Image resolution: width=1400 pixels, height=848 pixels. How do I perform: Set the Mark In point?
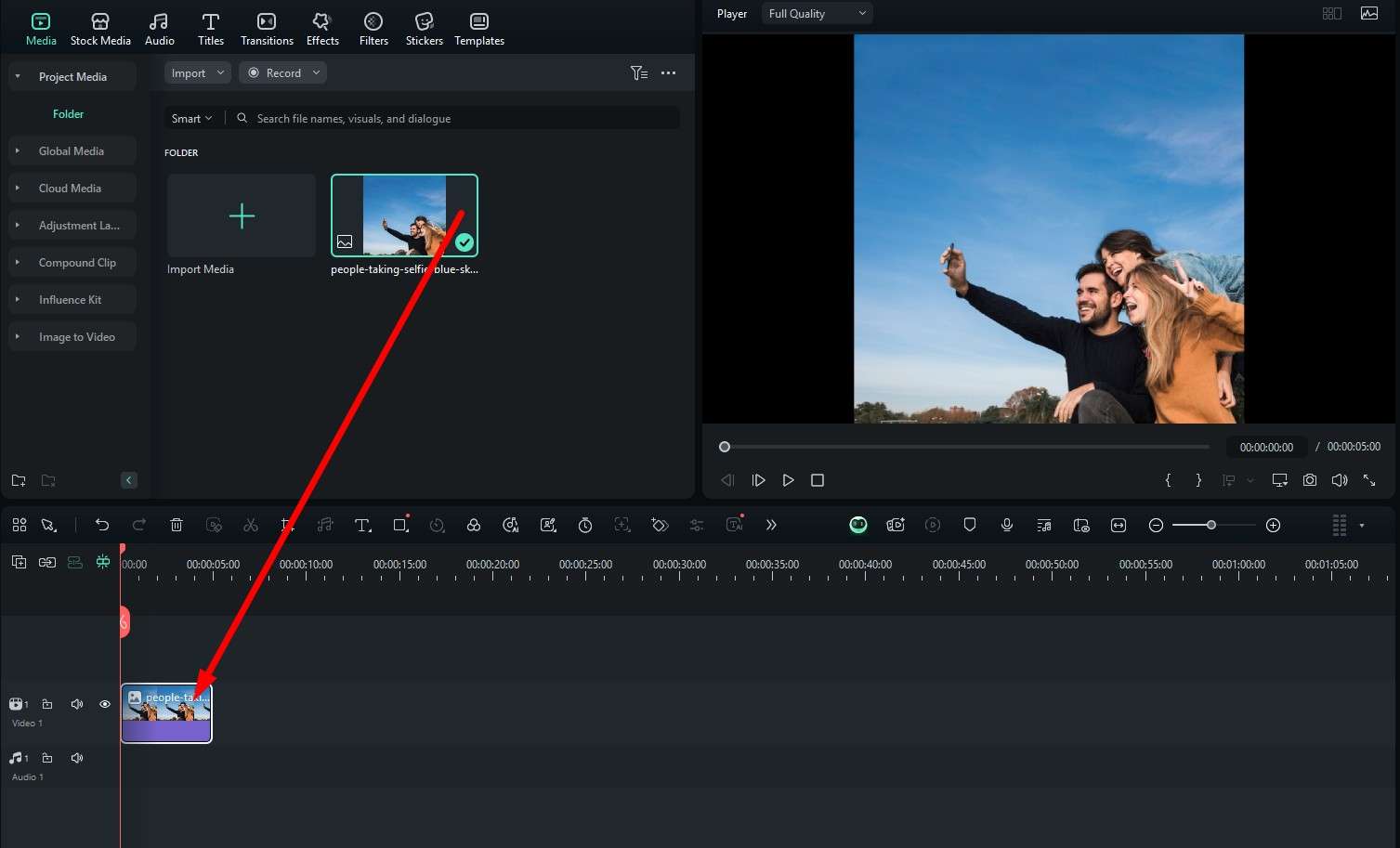(1168, 480)
